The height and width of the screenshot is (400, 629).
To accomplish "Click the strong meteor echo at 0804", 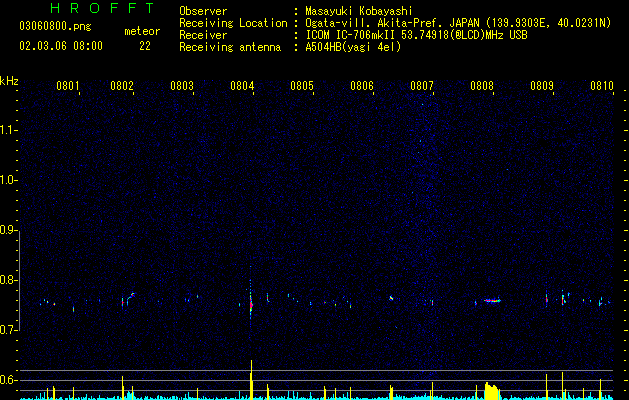I will (x=251, y=299).
